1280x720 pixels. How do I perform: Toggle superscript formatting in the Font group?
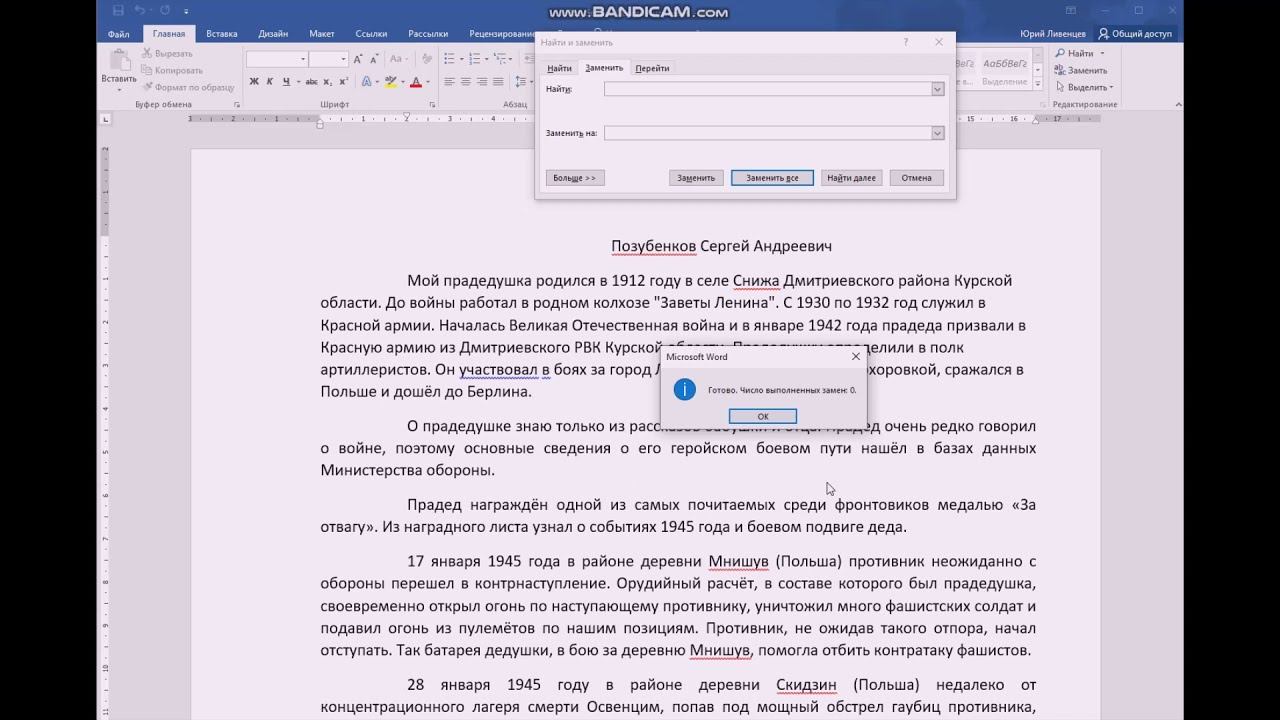[343, 82]
